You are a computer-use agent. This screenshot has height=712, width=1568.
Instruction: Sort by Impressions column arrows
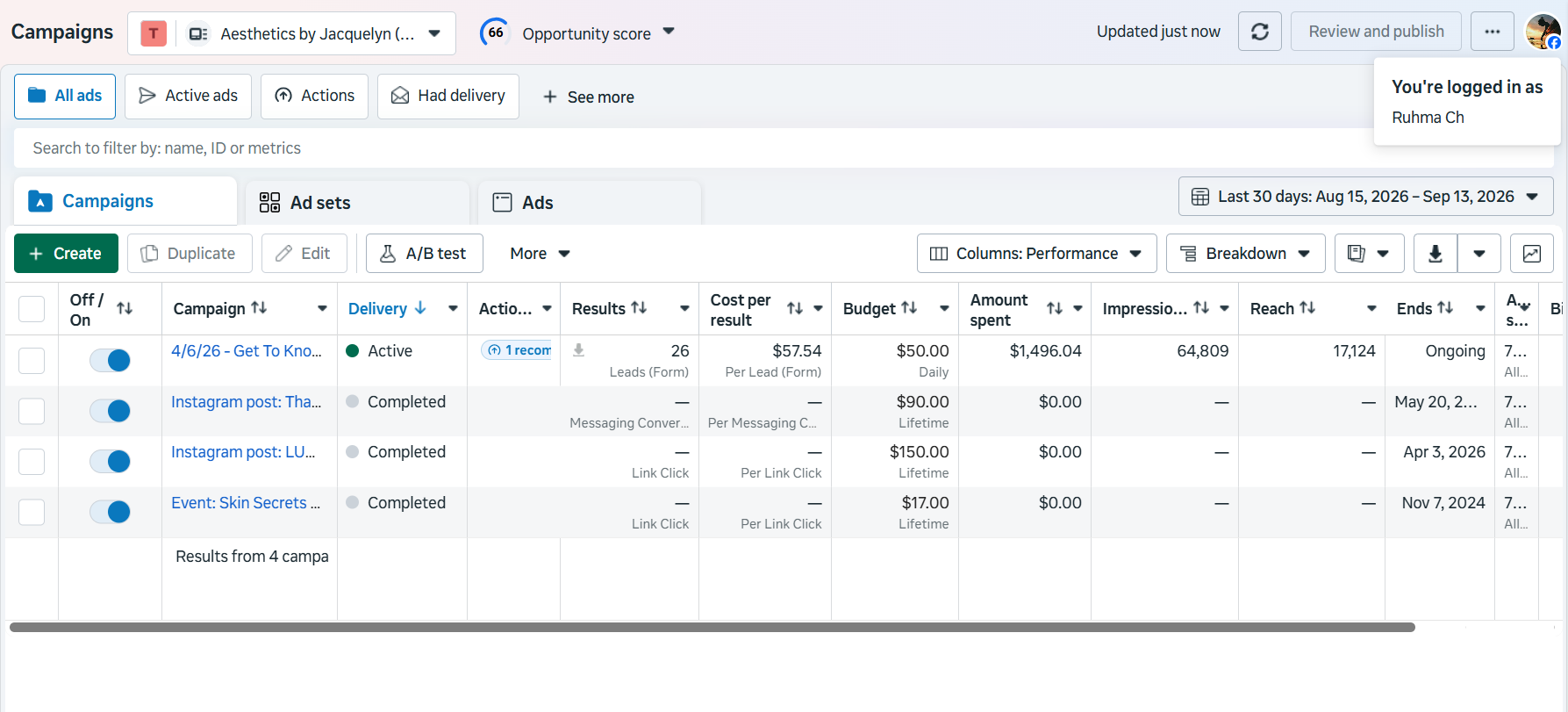coord(1201,308)
